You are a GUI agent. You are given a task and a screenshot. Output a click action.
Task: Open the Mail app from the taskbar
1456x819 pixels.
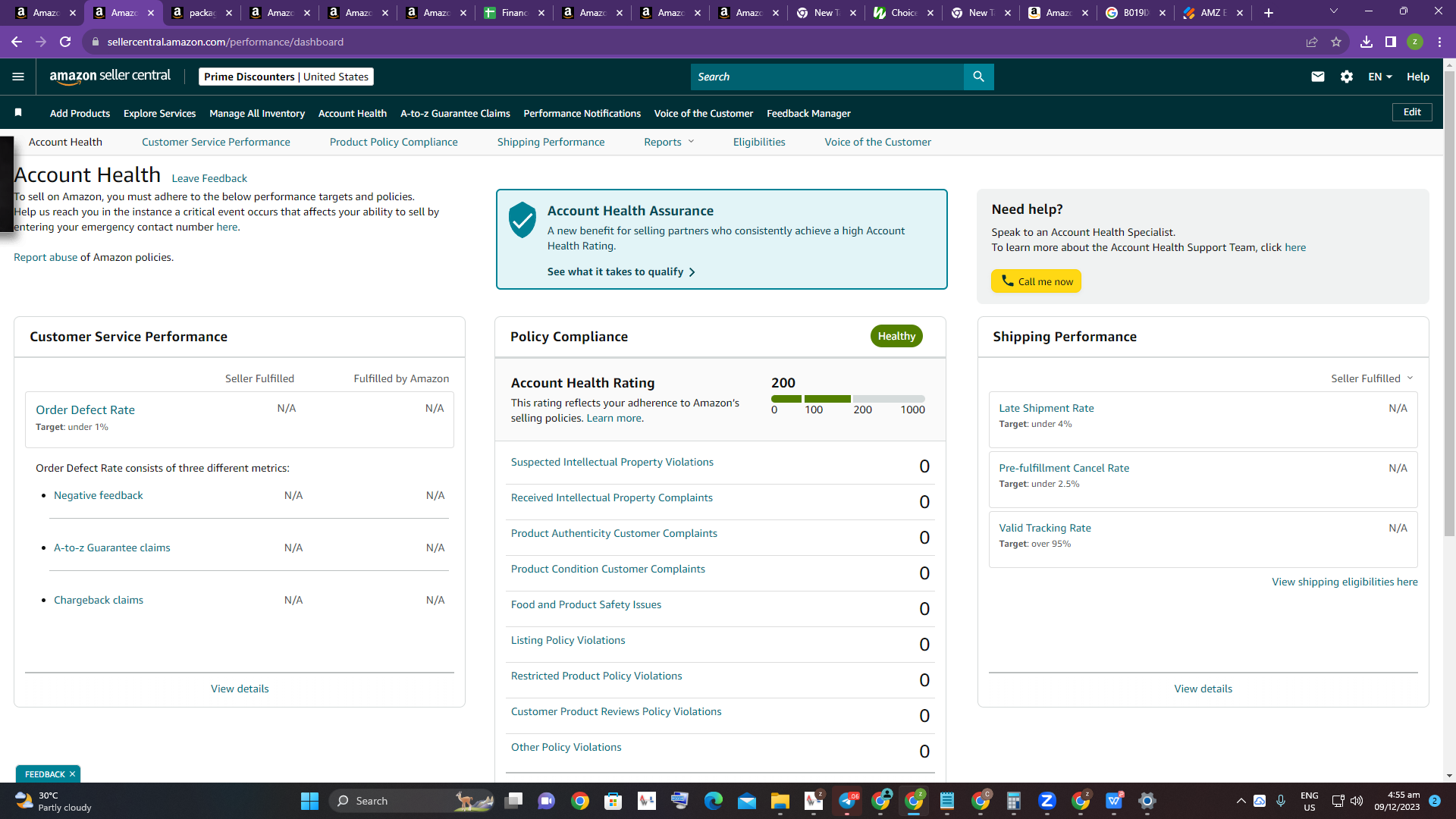pos(747,801)
